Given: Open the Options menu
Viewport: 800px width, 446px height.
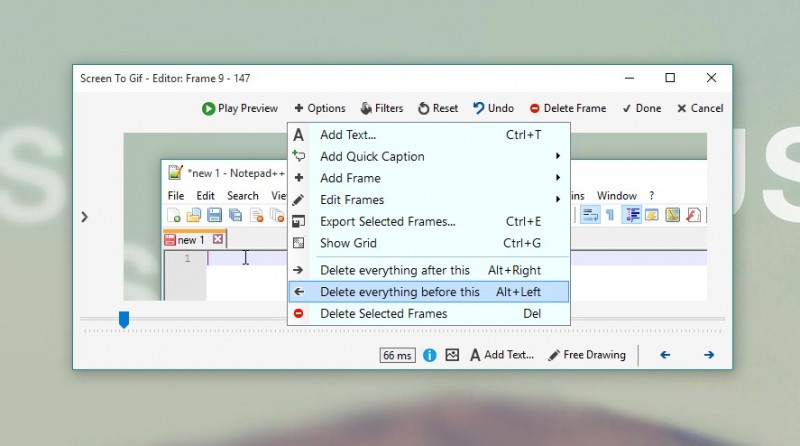Looking at the screenshot, I should pos(320,108).
